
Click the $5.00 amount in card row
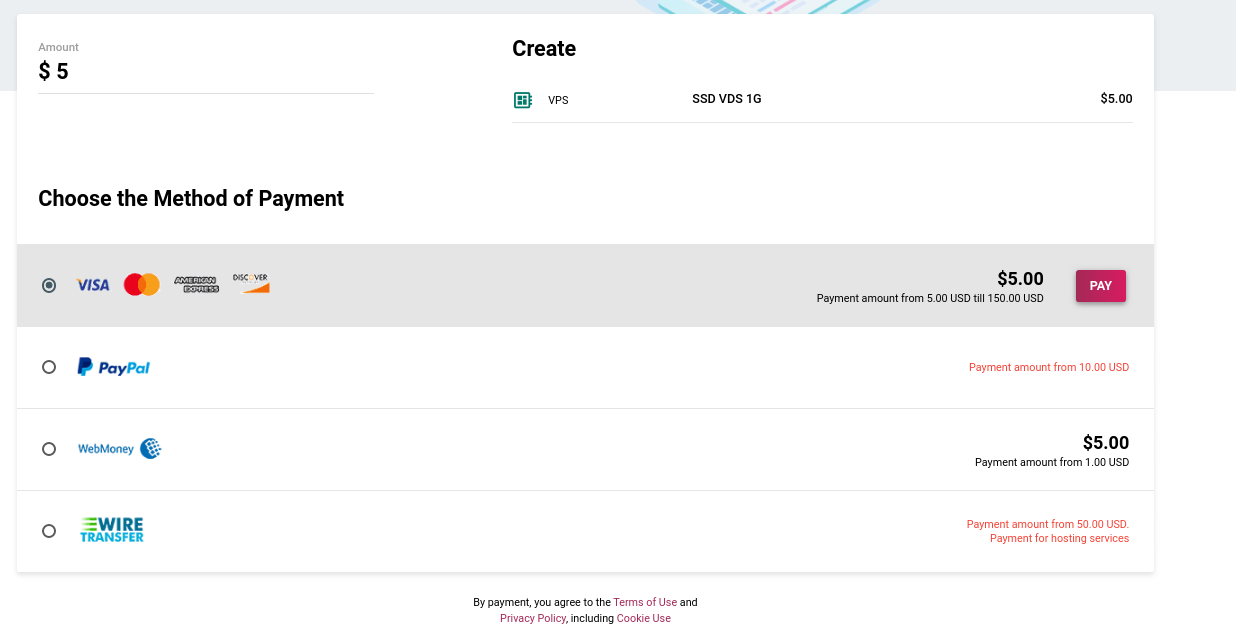click(x=1020, y=279)
